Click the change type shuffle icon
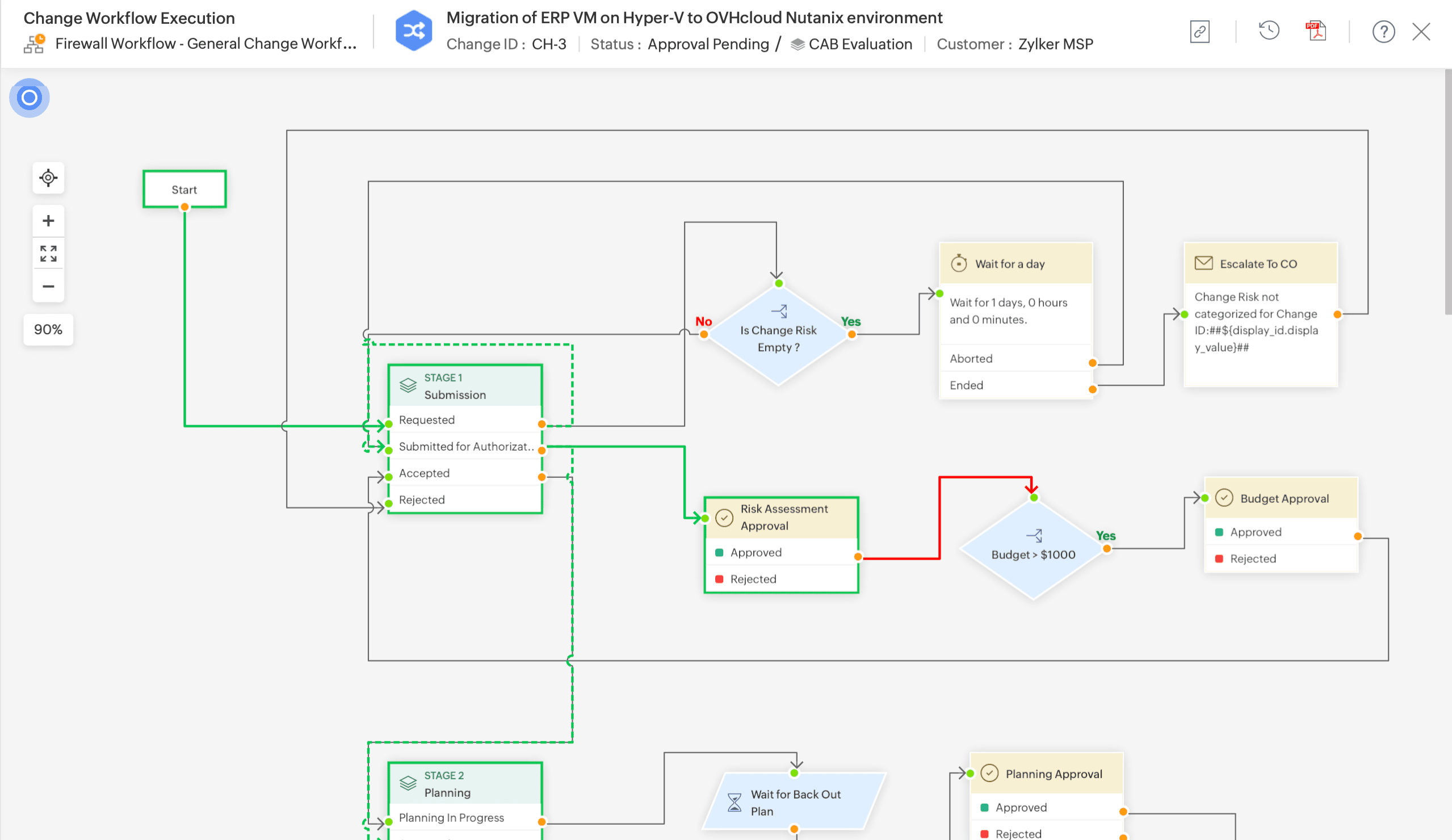 coord(414,31)
